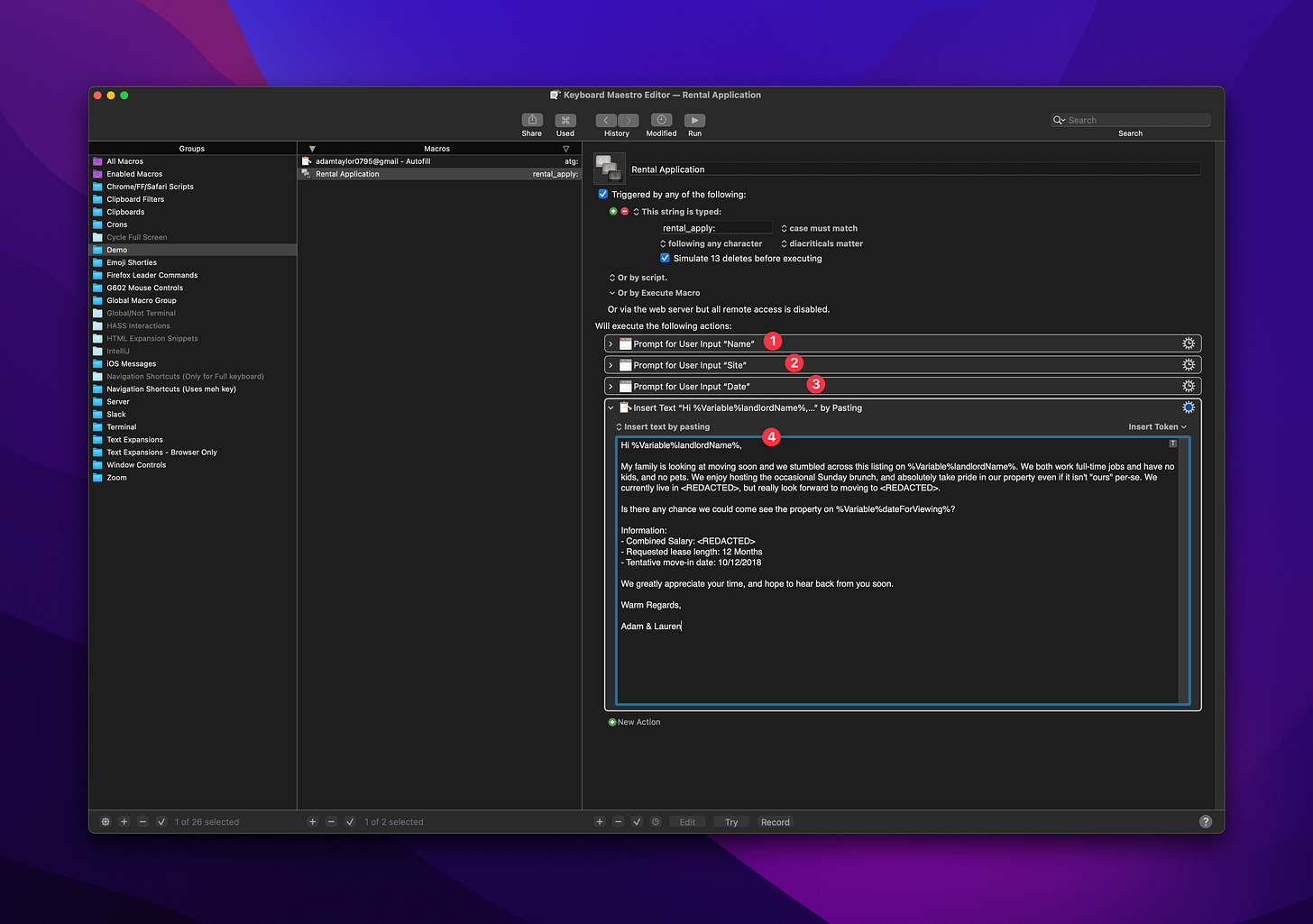Toggle enable checkmark for selected macro
Screen dimensions: 1313x924
coord(350,822)
